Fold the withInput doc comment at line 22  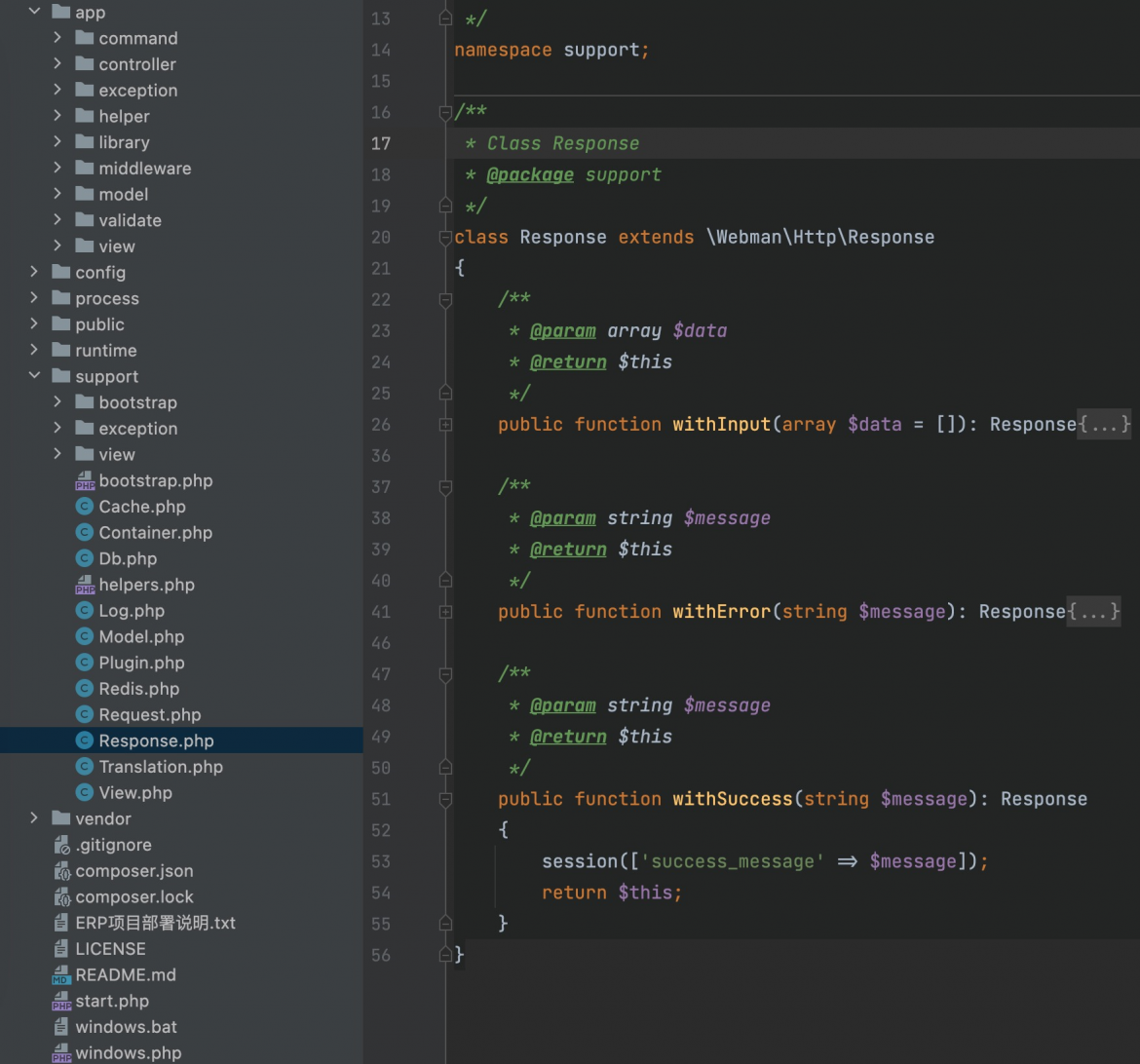point(445,300)
